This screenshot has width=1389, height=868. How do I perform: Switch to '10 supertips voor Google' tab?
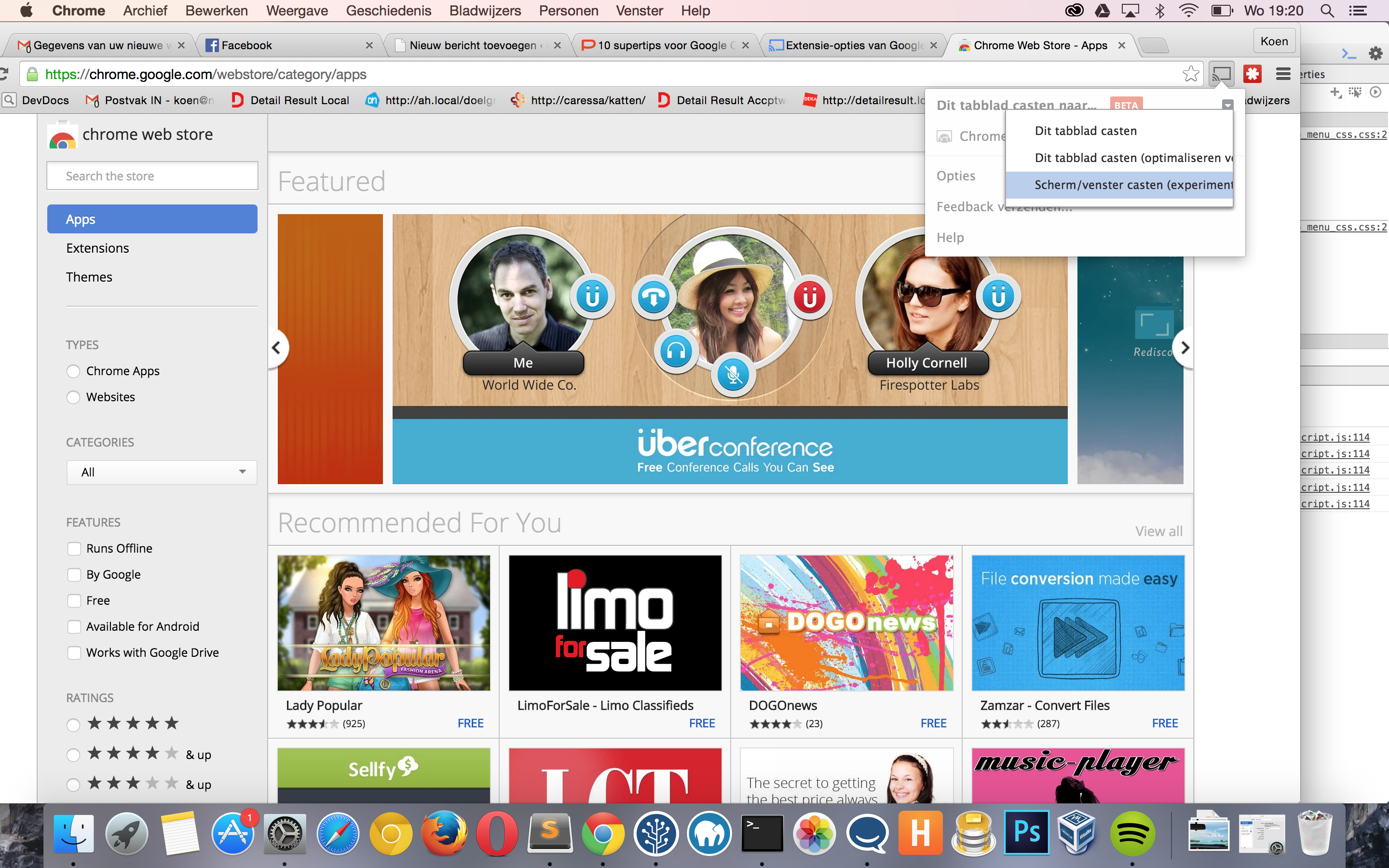pyautogui.click(x=666, y=45)
